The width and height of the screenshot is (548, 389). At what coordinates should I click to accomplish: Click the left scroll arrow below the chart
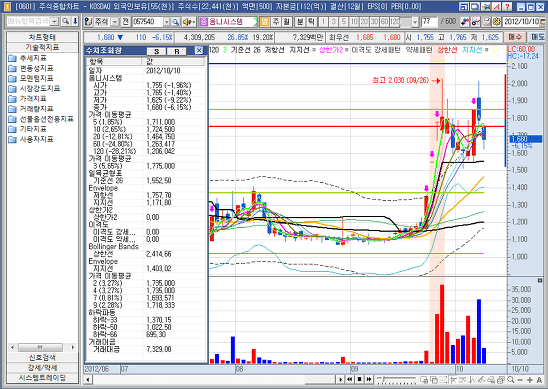click(88, 379)
